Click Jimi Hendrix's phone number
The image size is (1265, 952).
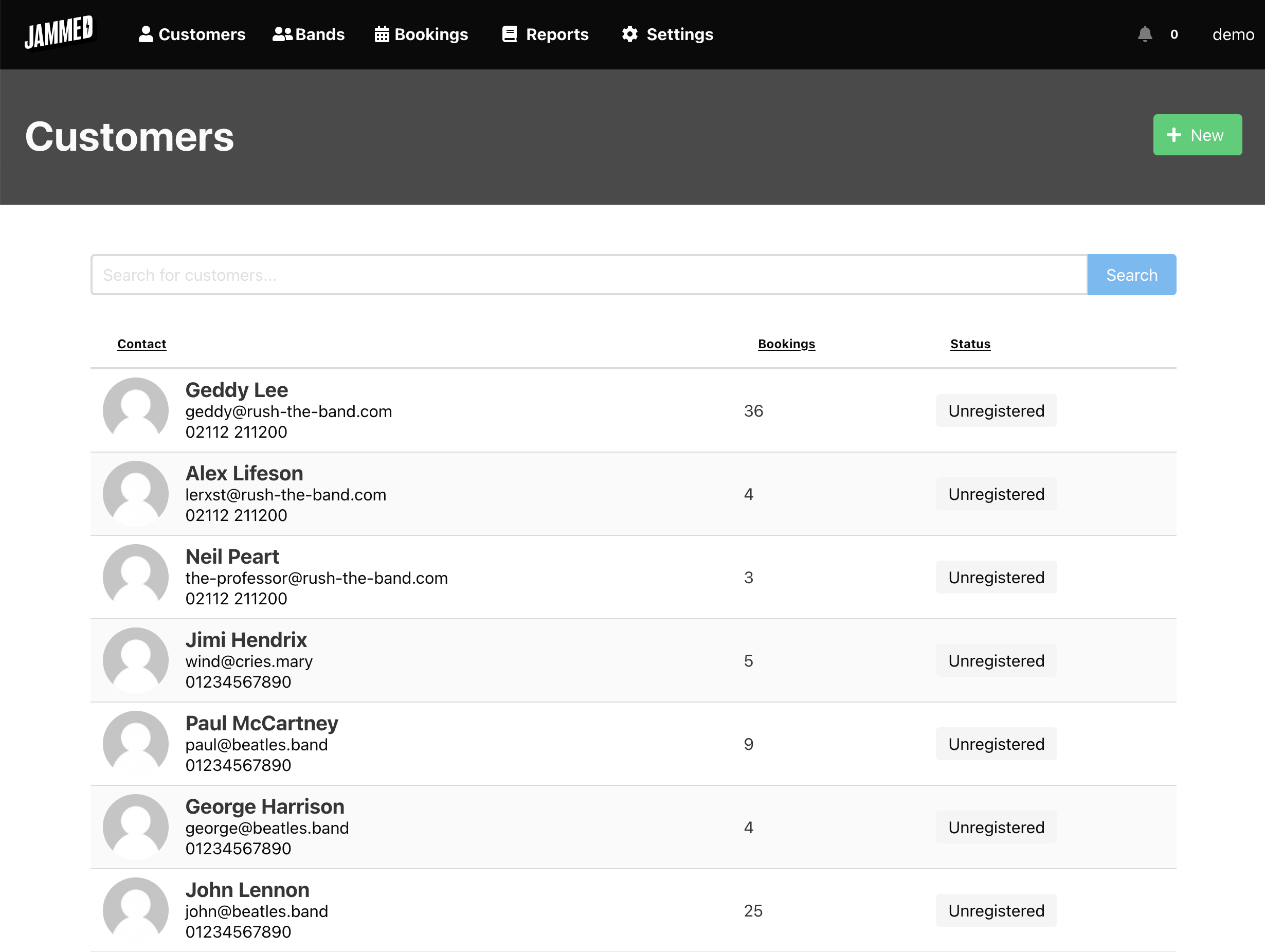click(239, 682)
